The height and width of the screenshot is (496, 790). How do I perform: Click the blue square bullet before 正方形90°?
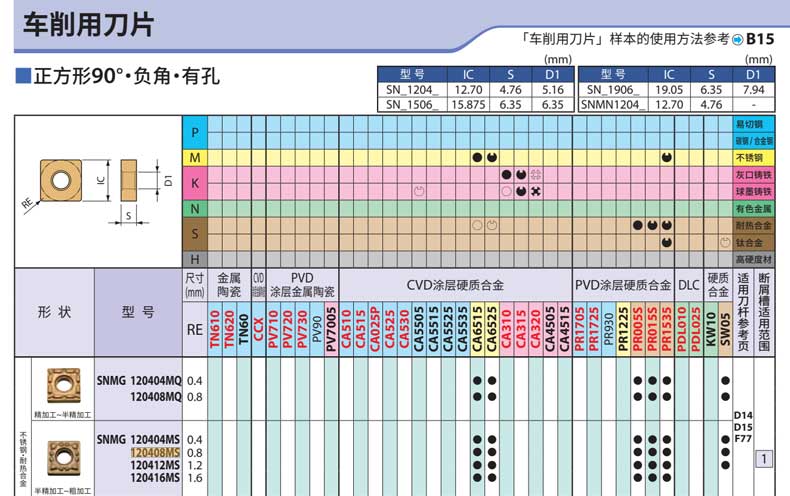point(22,76)
